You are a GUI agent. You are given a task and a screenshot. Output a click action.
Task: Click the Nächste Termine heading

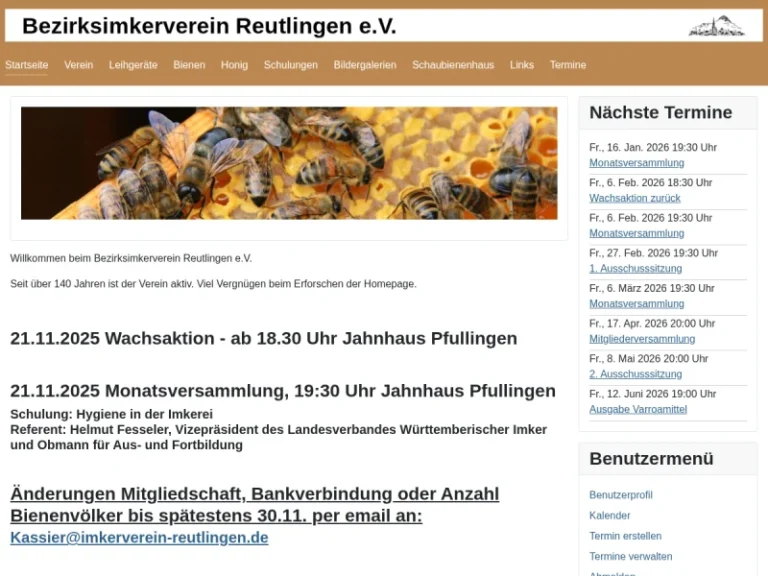(x=661, y=112)
